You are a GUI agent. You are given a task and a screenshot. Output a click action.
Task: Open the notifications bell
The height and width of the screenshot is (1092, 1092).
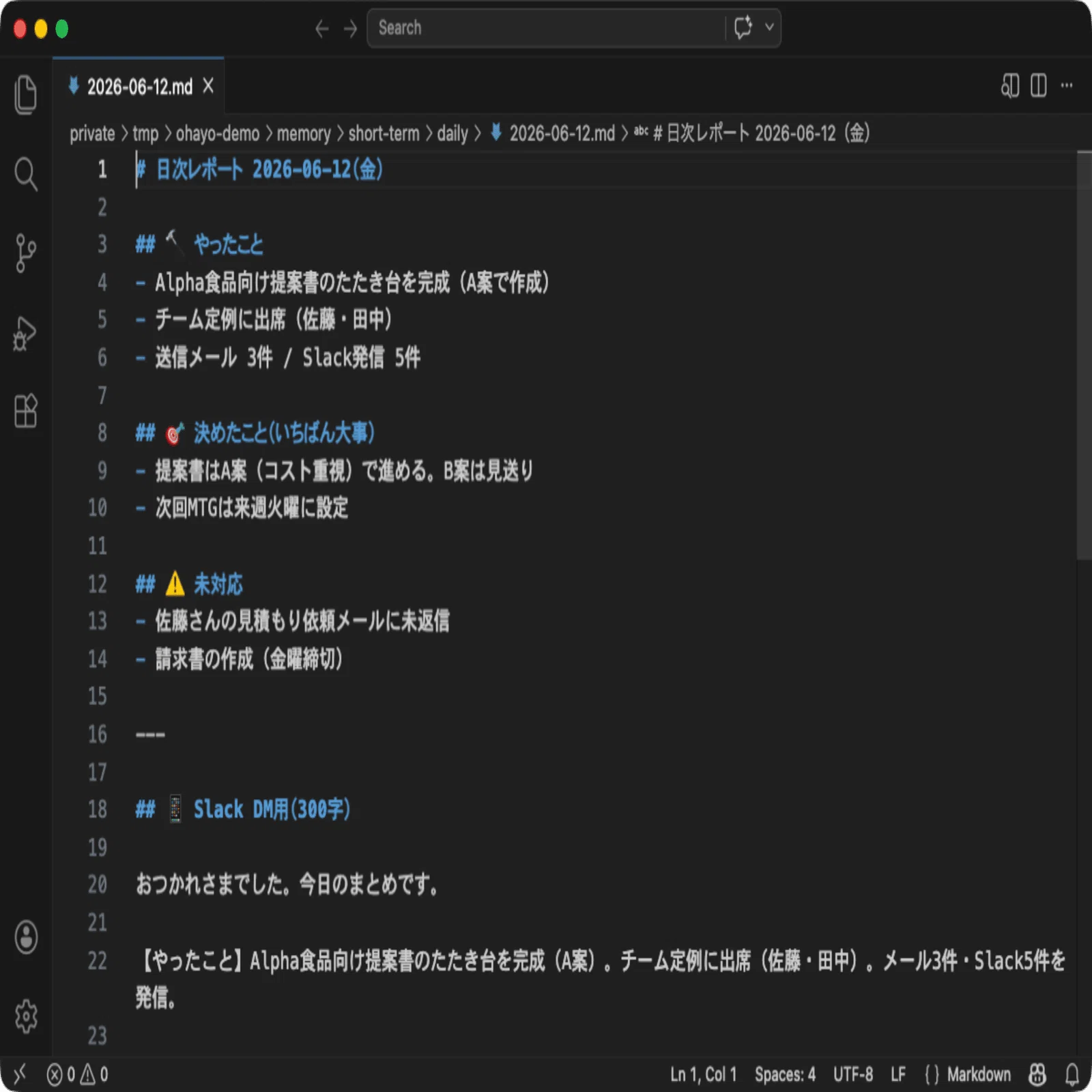click(1072, 1074)
